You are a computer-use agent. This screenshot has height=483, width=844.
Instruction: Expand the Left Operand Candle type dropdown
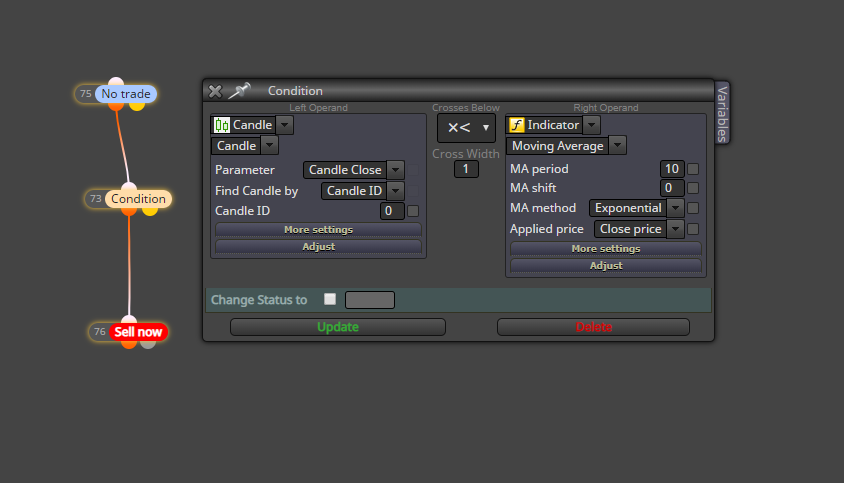(x=285, y=125)
